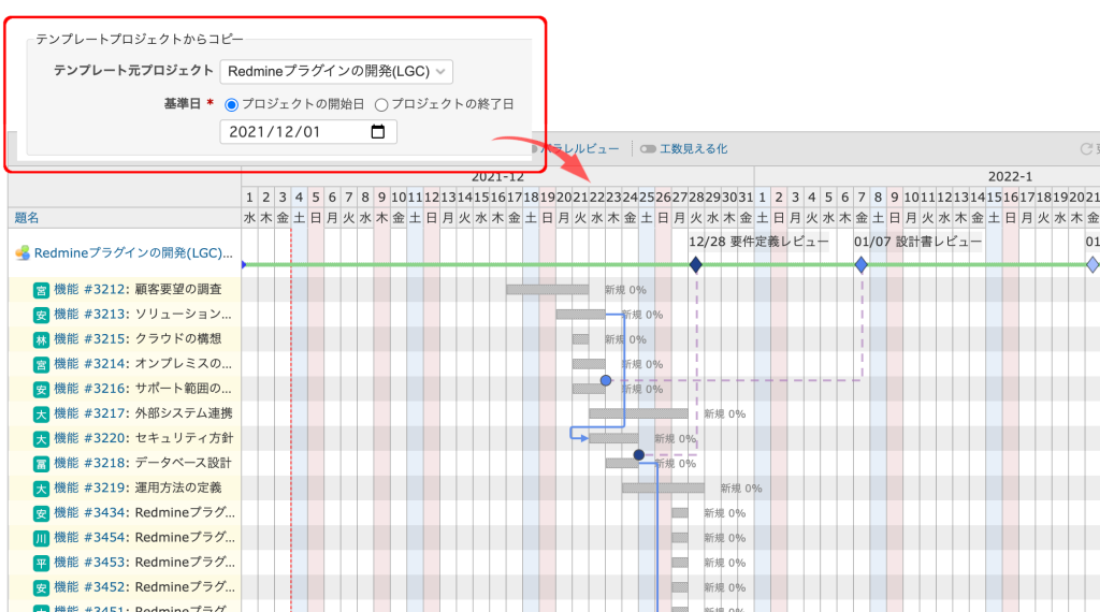Click the 2022-1 month header
The height and width of the screenshot is (612, 1100).
click(x=1010, y=177)
